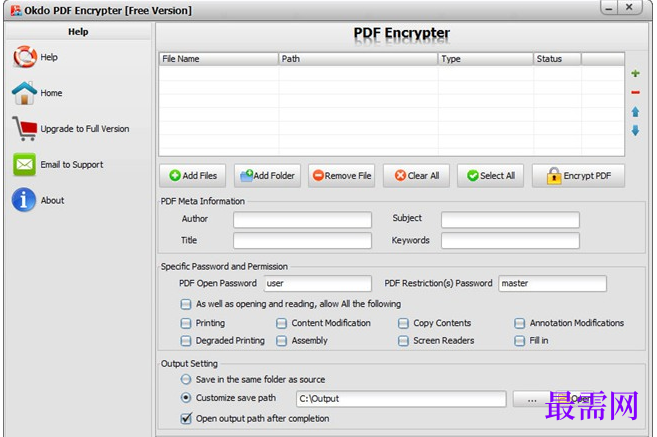Click the lifebuoy Help icon
657x437 pixels.
(x=25, y=57)
